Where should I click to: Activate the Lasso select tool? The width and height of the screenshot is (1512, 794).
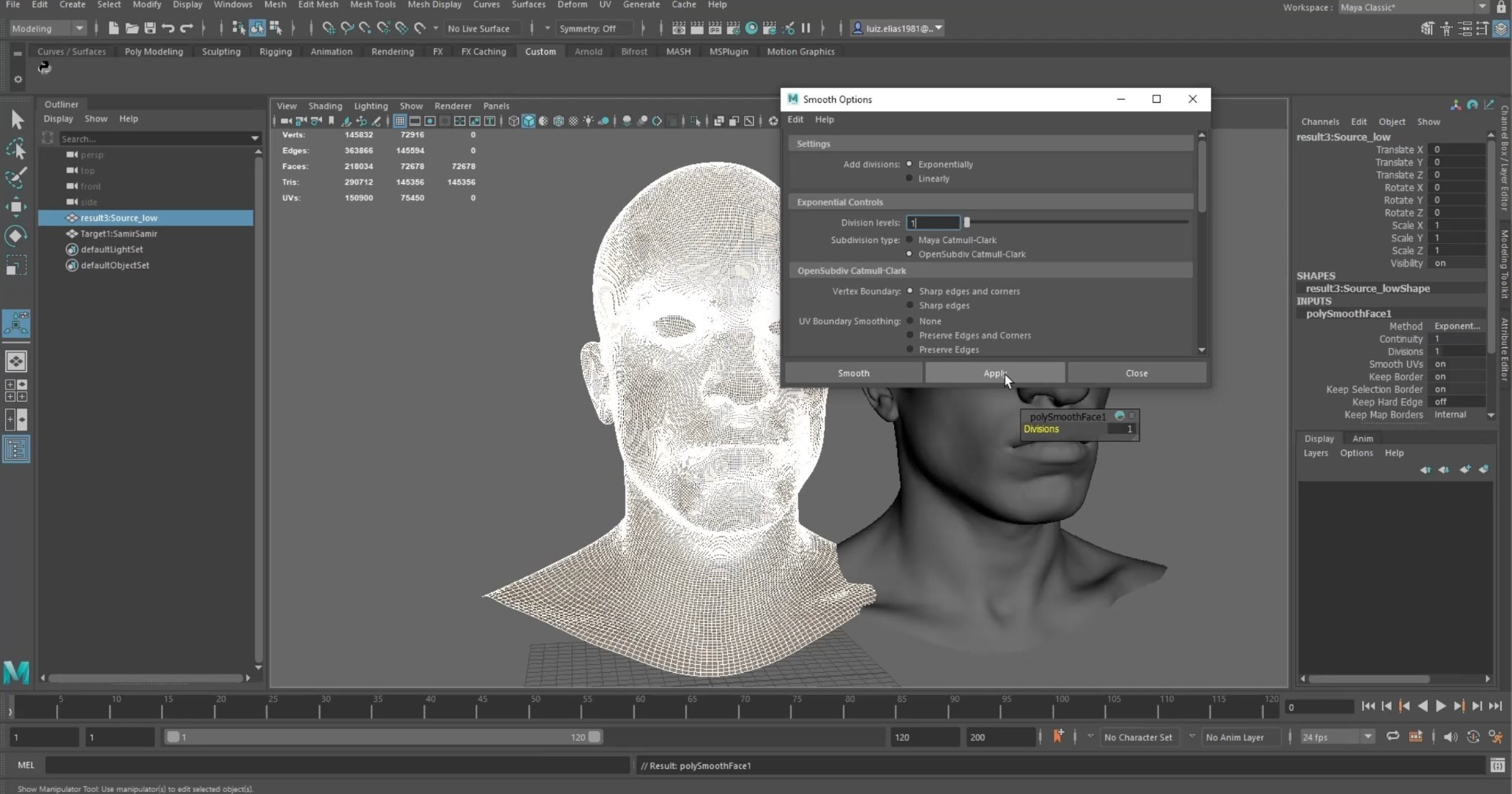pos(16,149)
